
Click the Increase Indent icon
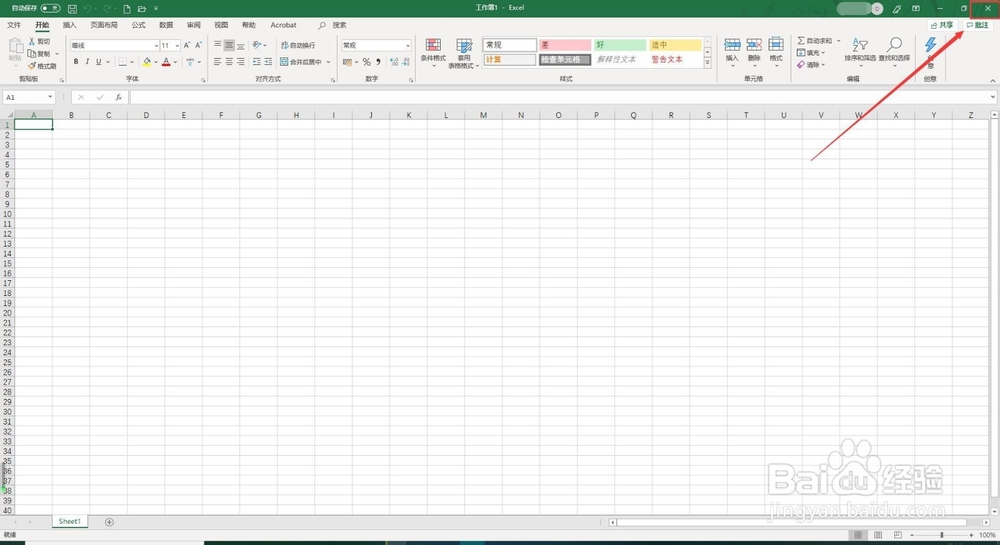point(268,62)
